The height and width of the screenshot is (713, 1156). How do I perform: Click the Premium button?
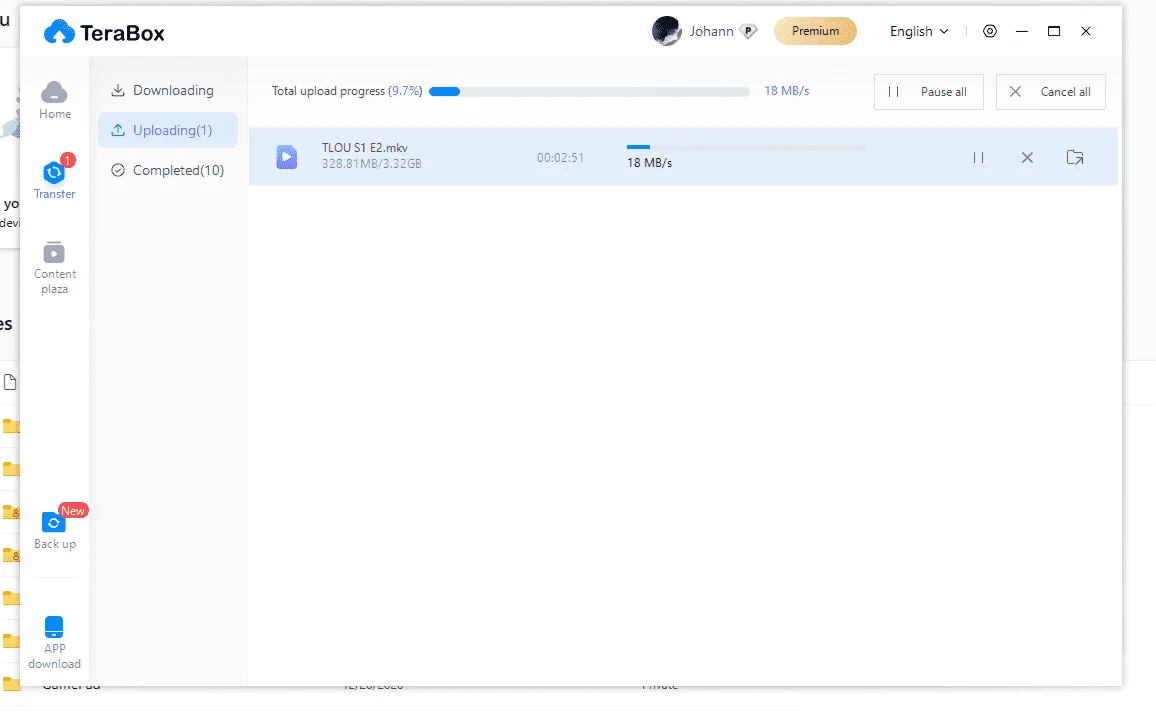point(815,31)
